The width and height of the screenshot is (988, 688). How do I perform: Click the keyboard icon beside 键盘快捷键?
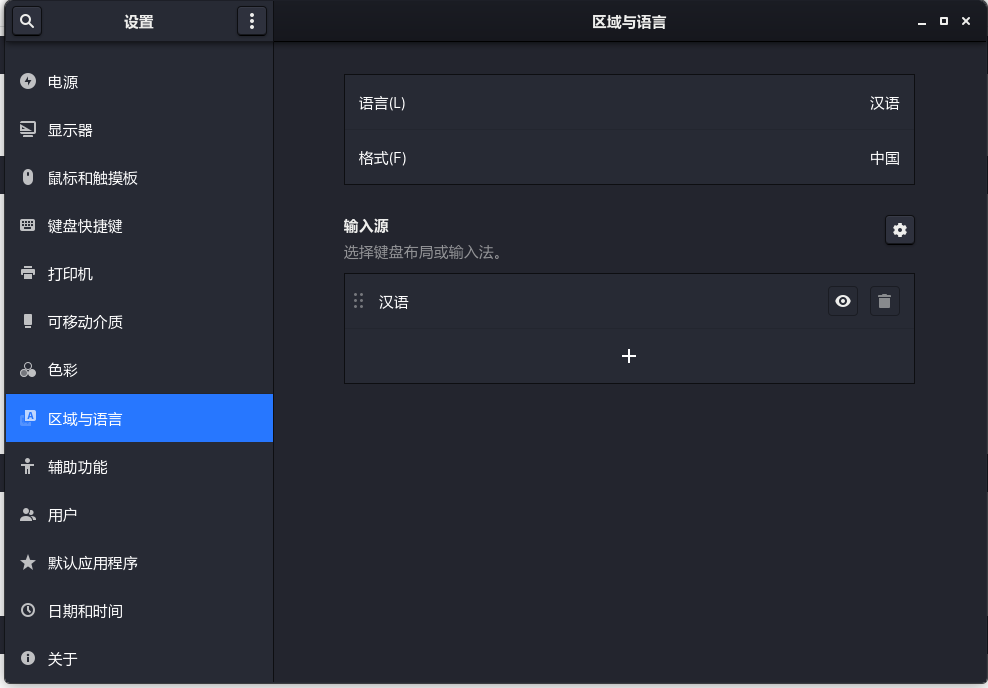[x=28, y=225]
